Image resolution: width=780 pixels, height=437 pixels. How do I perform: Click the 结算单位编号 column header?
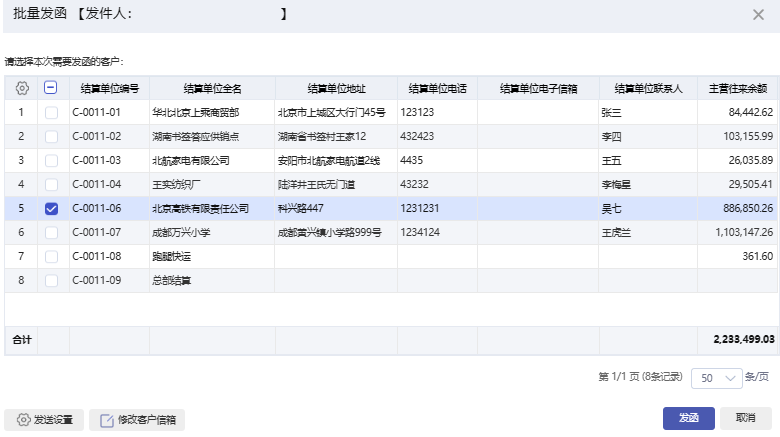(x=109, y=88)
